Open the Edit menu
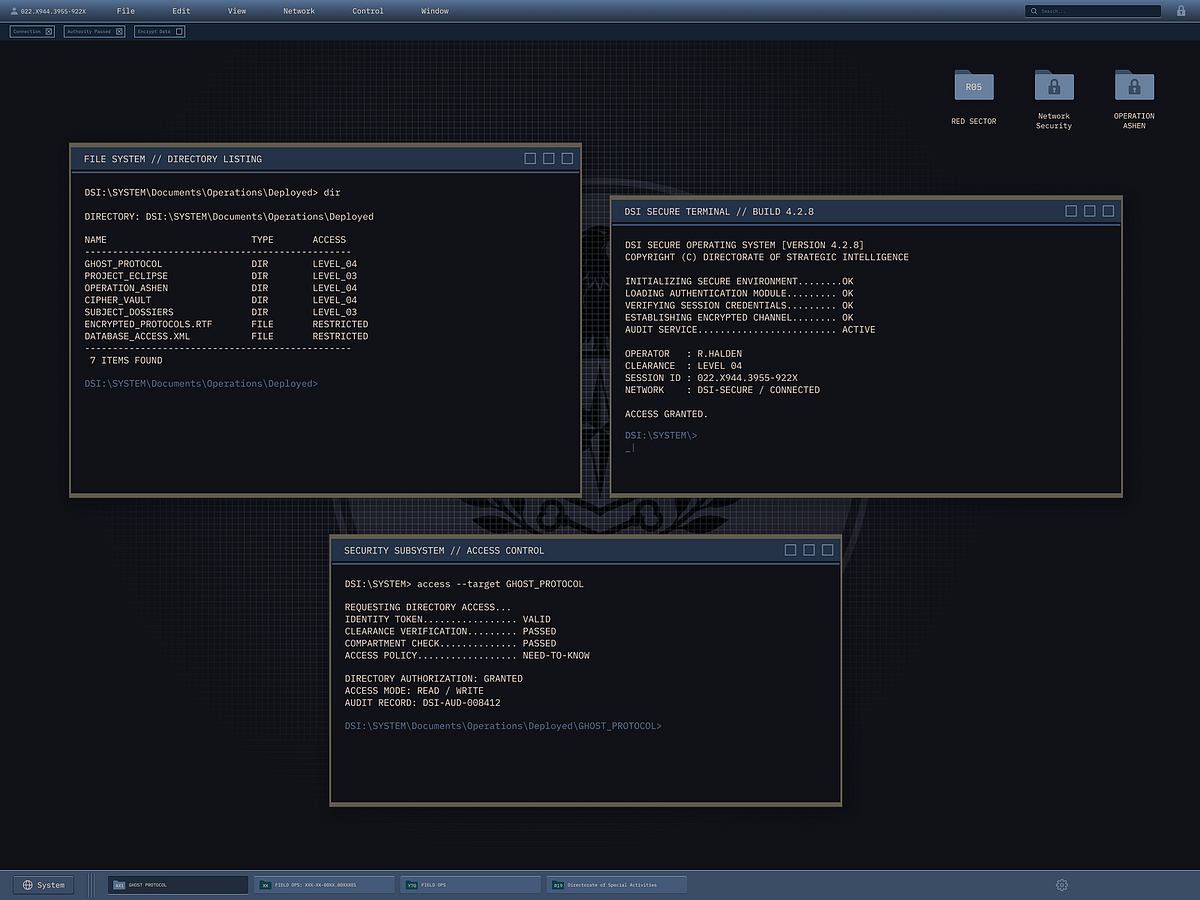The image size is (1200, 900). point(181,11)
